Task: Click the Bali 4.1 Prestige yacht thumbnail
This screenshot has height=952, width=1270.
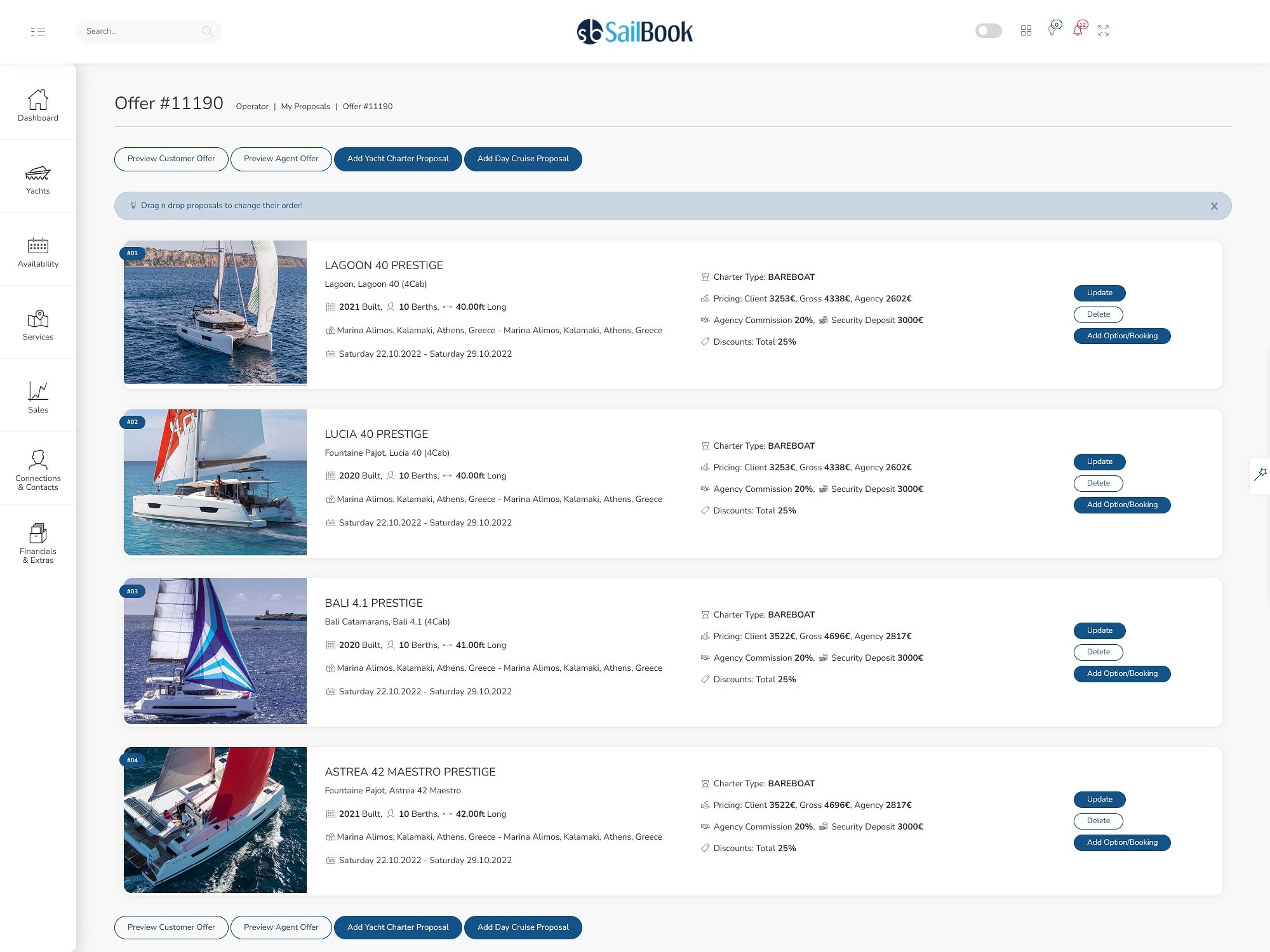Action: click(215, 651)
